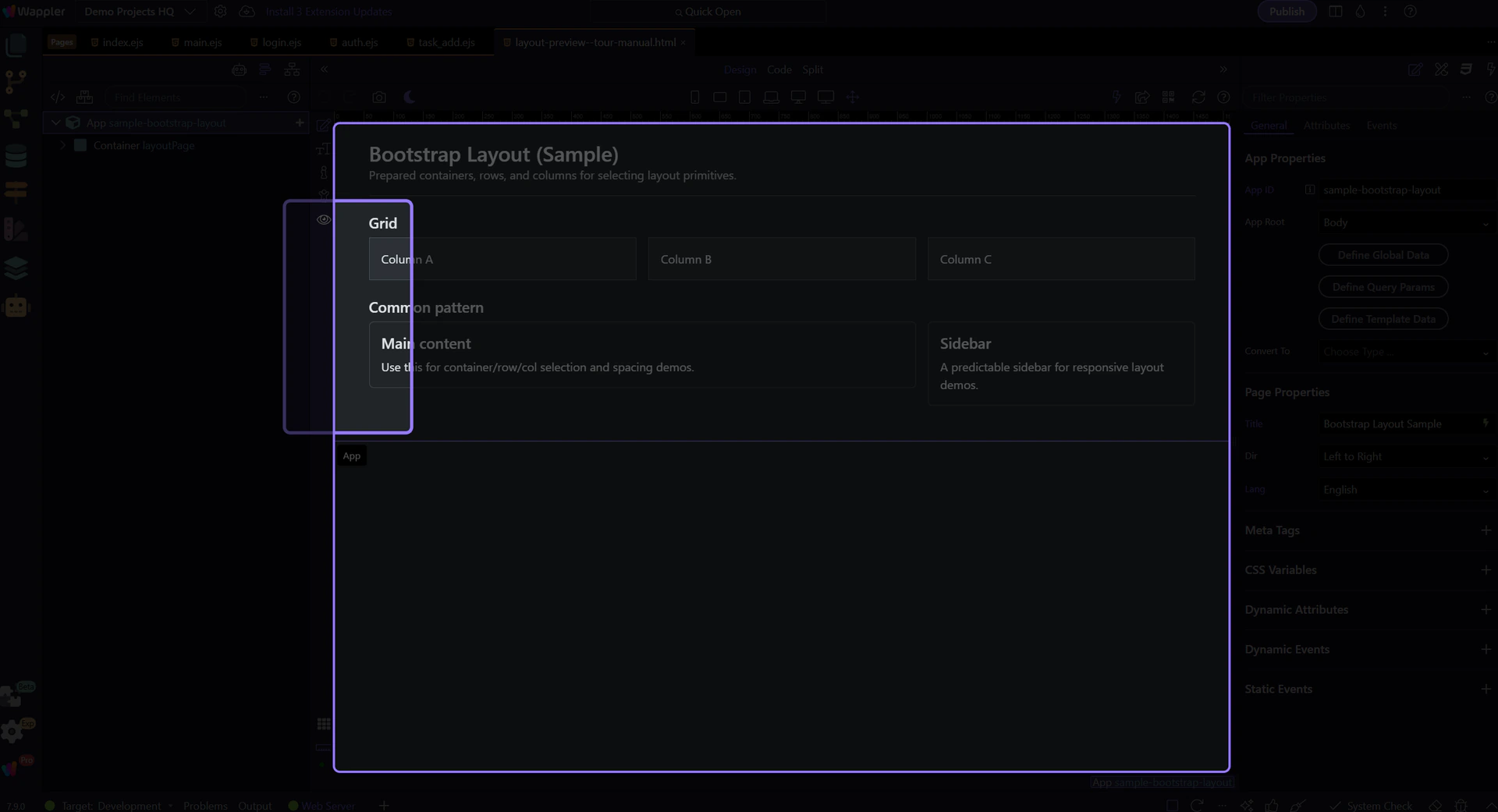Viewport: 1498px width, 812px height.
Task: Expand the Container layoutPage tree node
Action: 62,146
